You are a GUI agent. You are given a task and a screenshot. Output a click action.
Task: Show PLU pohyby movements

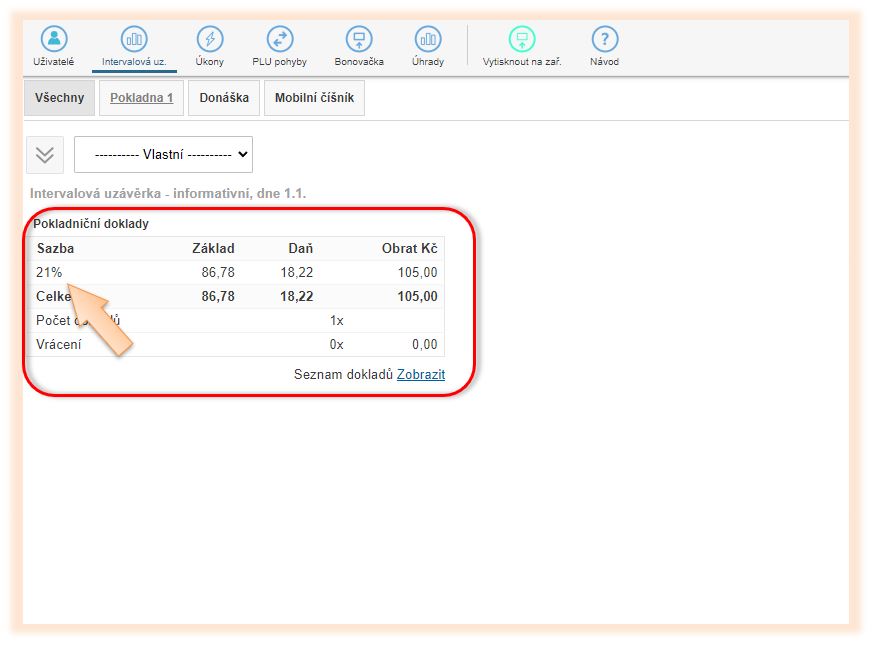[x=280, y=40]
